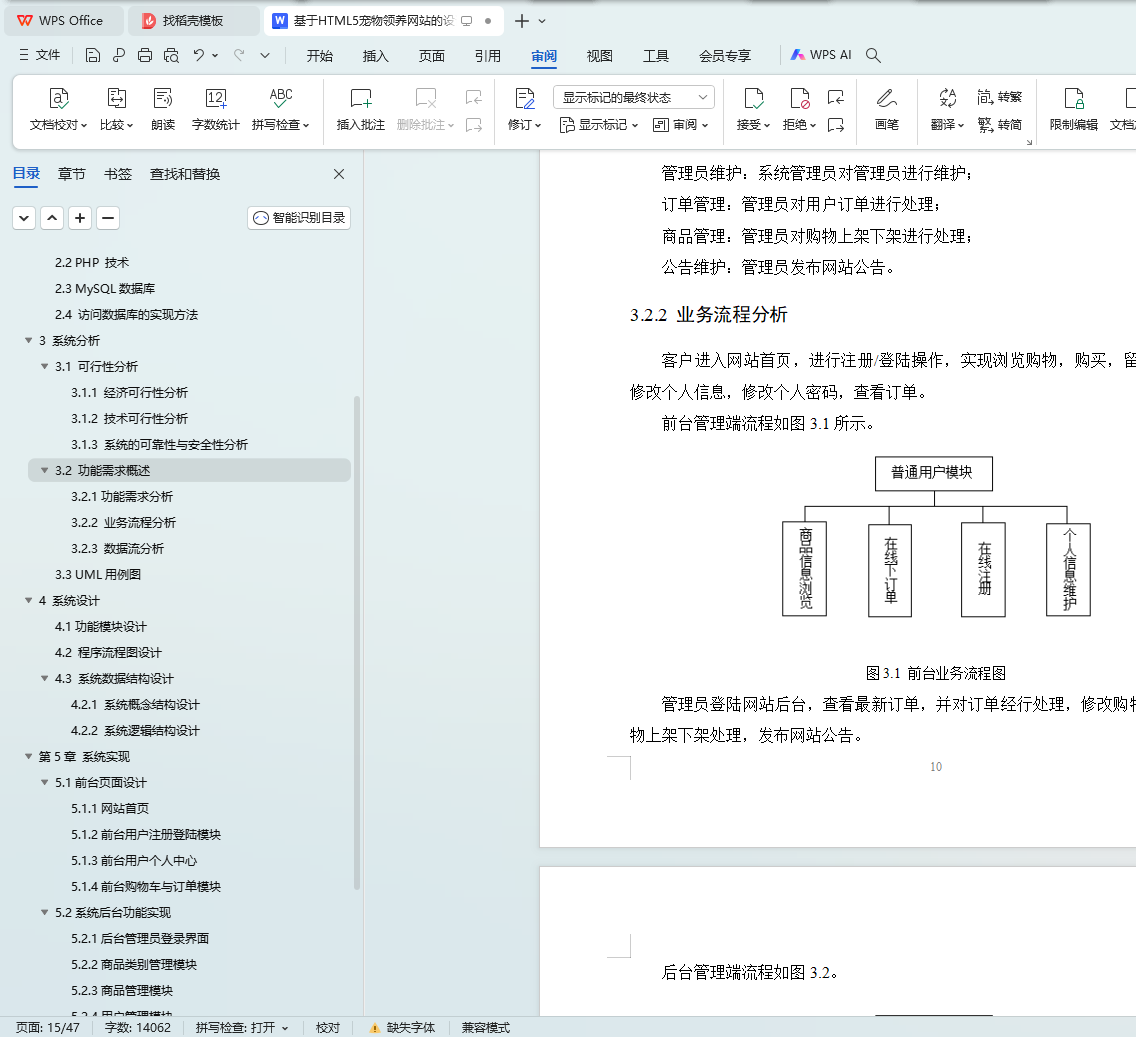
Task: Jump to 2.3 MySQL 数据库 heading
Action: point(105,288)
